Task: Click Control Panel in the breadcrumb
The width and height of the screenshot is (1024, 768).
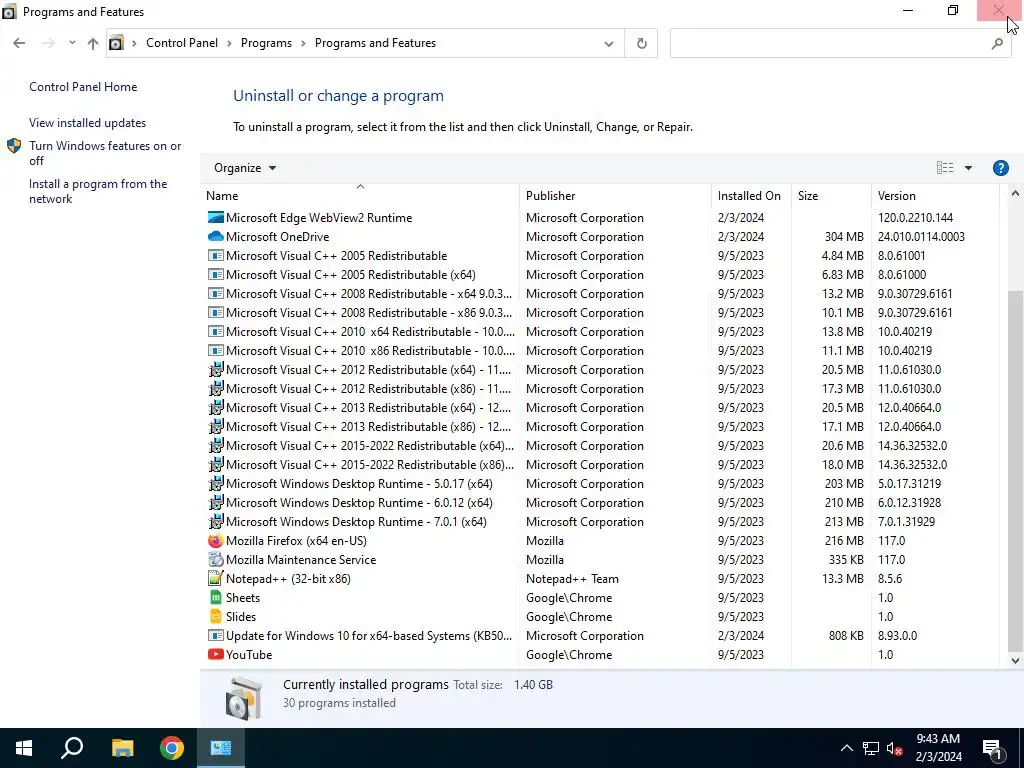Action: coord(182,43)
